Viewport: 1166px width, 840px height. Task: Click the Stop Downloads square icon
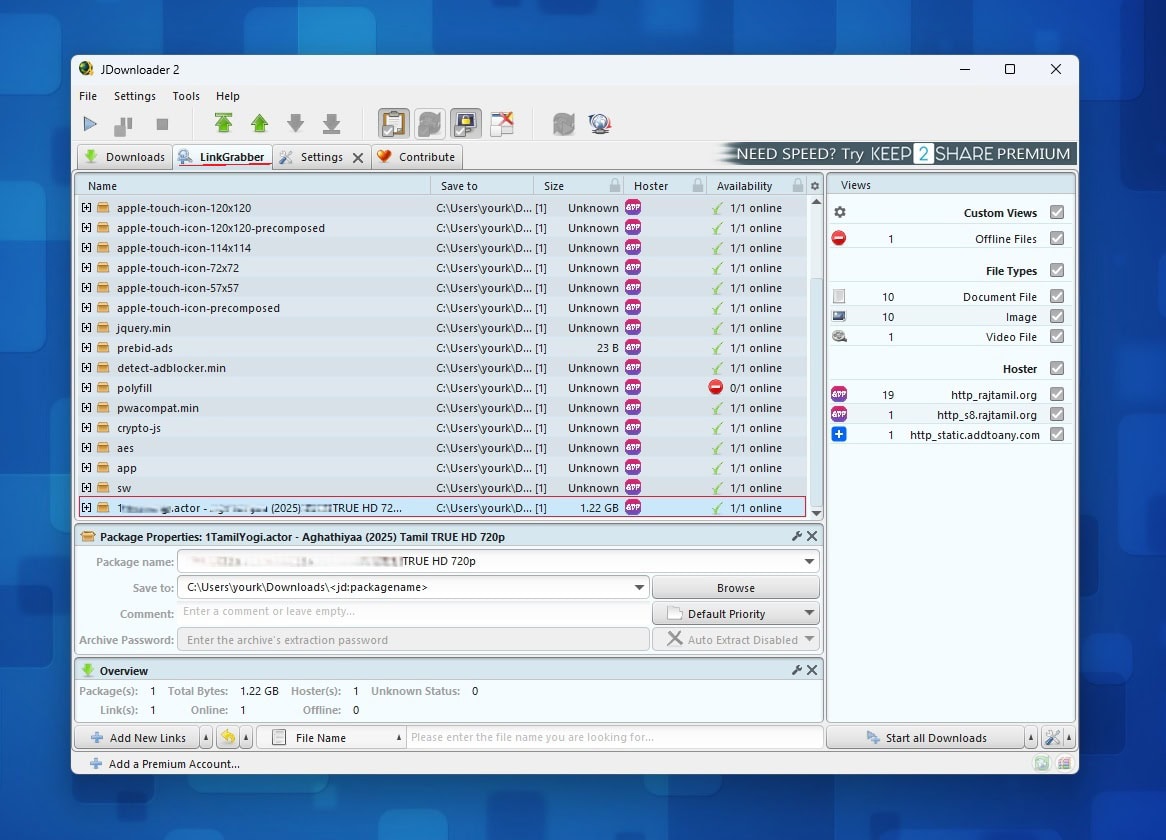[162, 124]
